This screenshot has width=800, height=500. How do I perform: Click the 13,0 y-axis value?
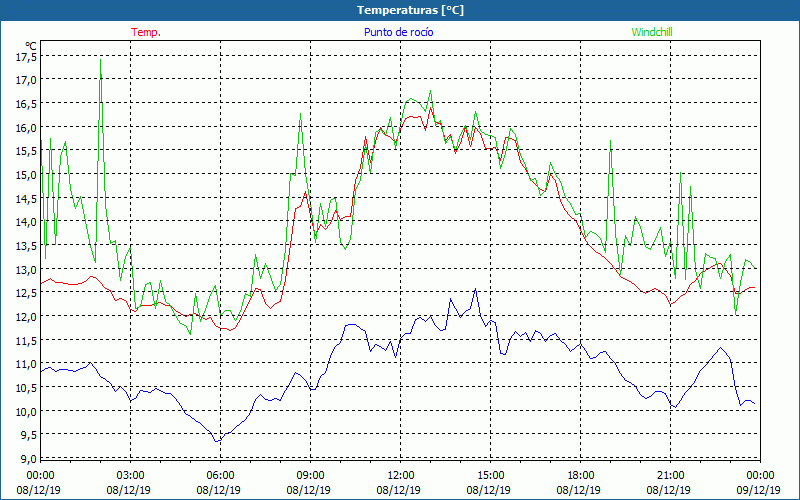27,269
